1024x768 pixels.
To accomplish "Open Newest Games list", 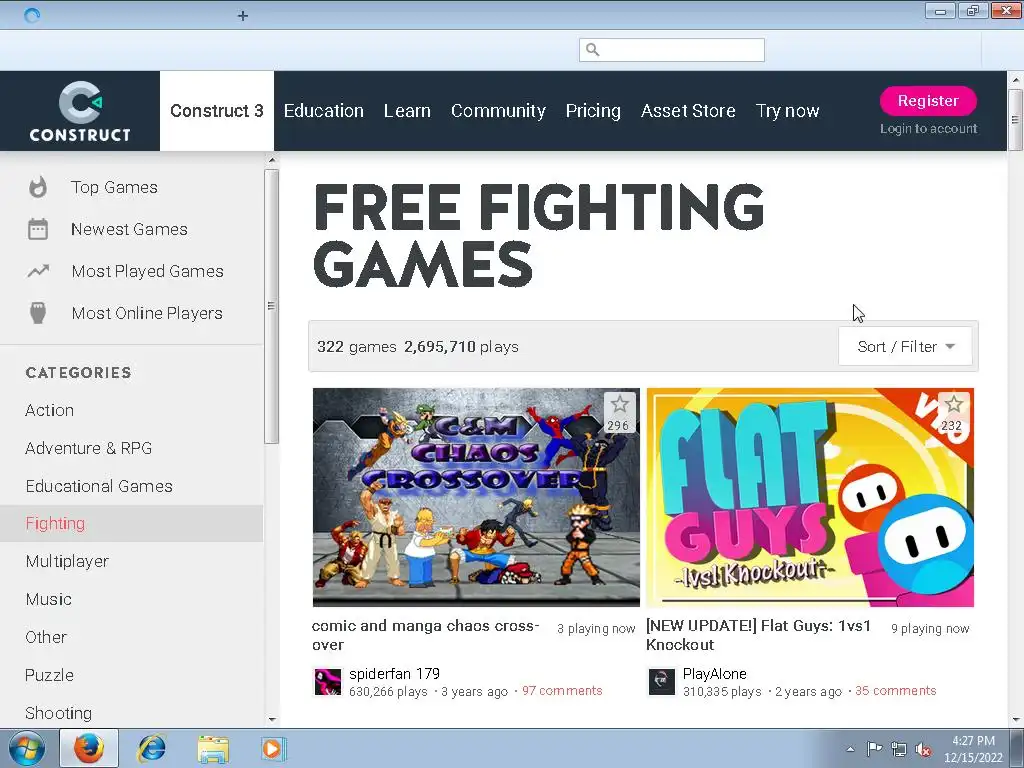I will (129, 229).
